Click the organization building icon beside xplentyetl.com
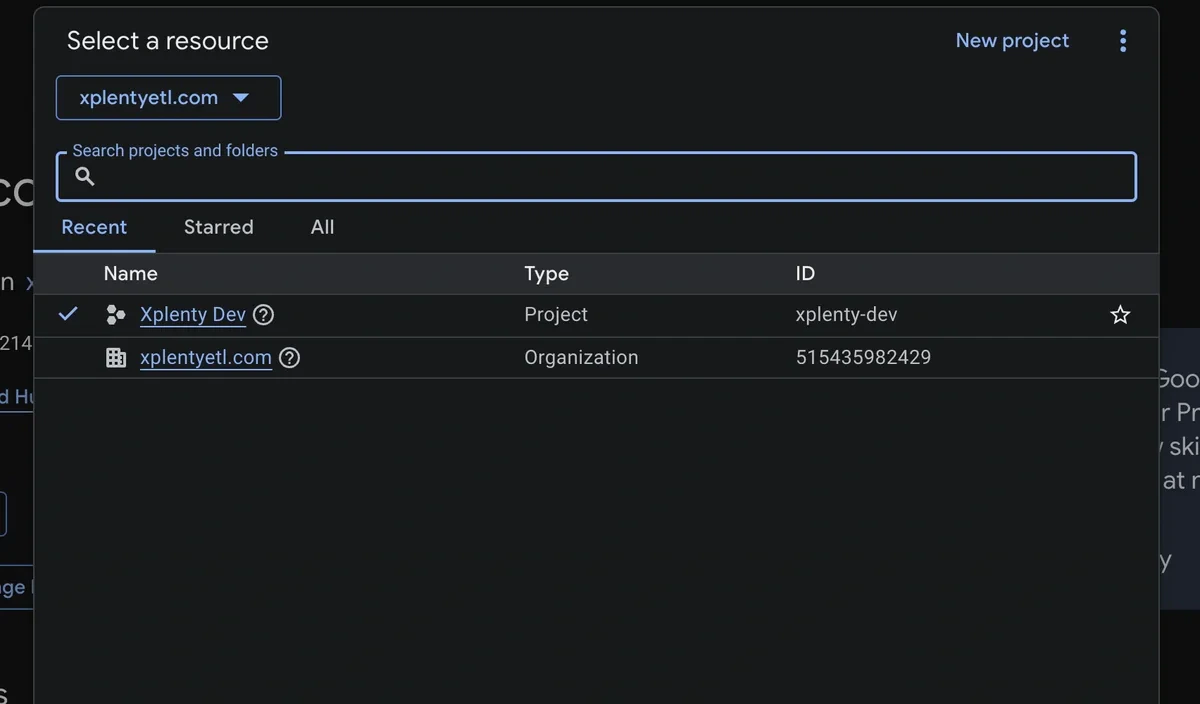1200x704 pixels. (x=116, y=358)
